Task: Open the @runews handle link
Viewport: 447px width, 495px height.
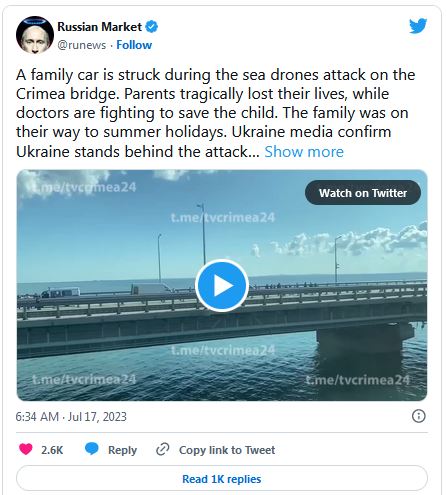Action: click(x=82, y=45)
